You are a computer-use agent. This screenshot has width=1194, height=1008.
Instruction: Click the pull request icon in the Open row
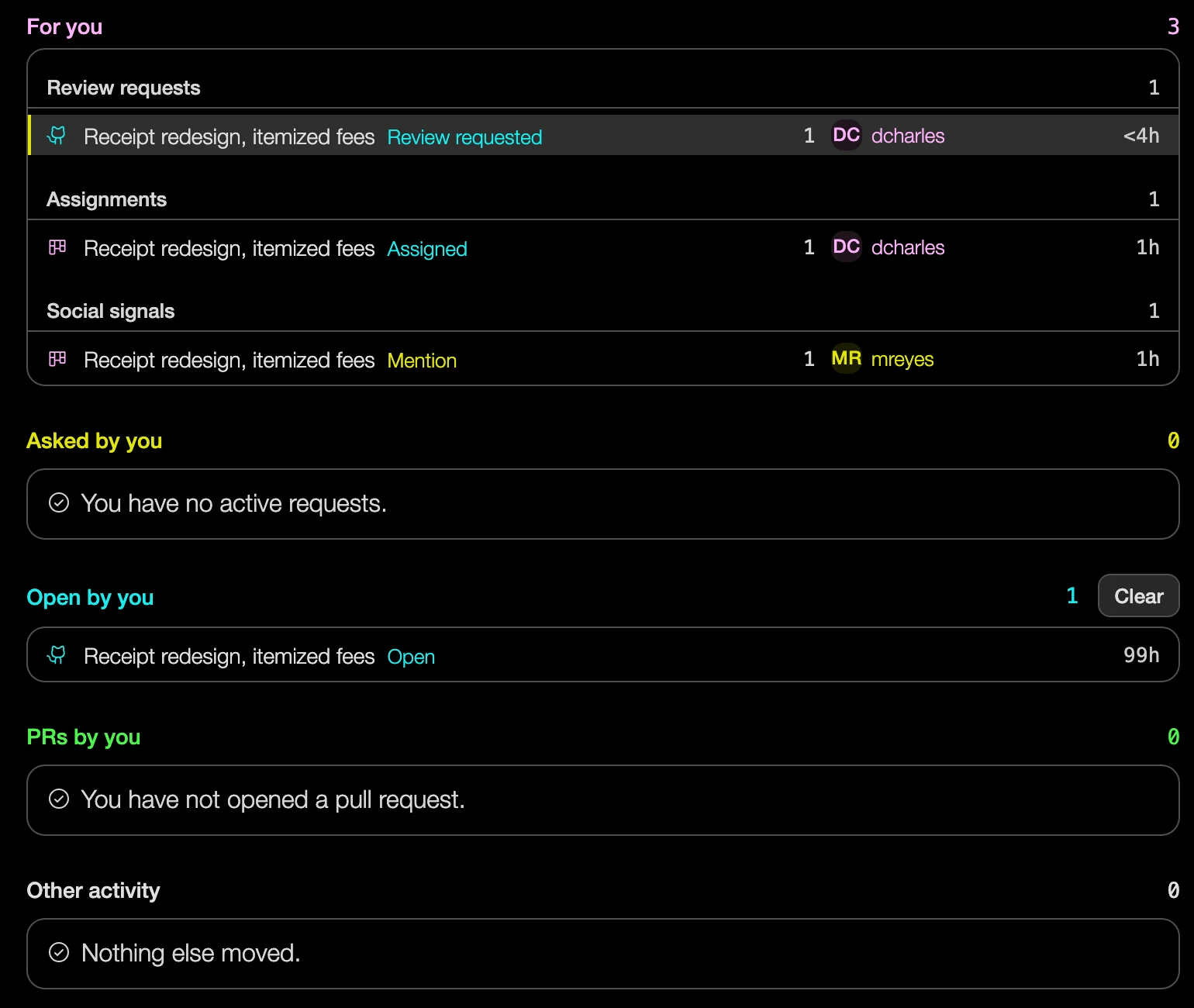[57, 655]
